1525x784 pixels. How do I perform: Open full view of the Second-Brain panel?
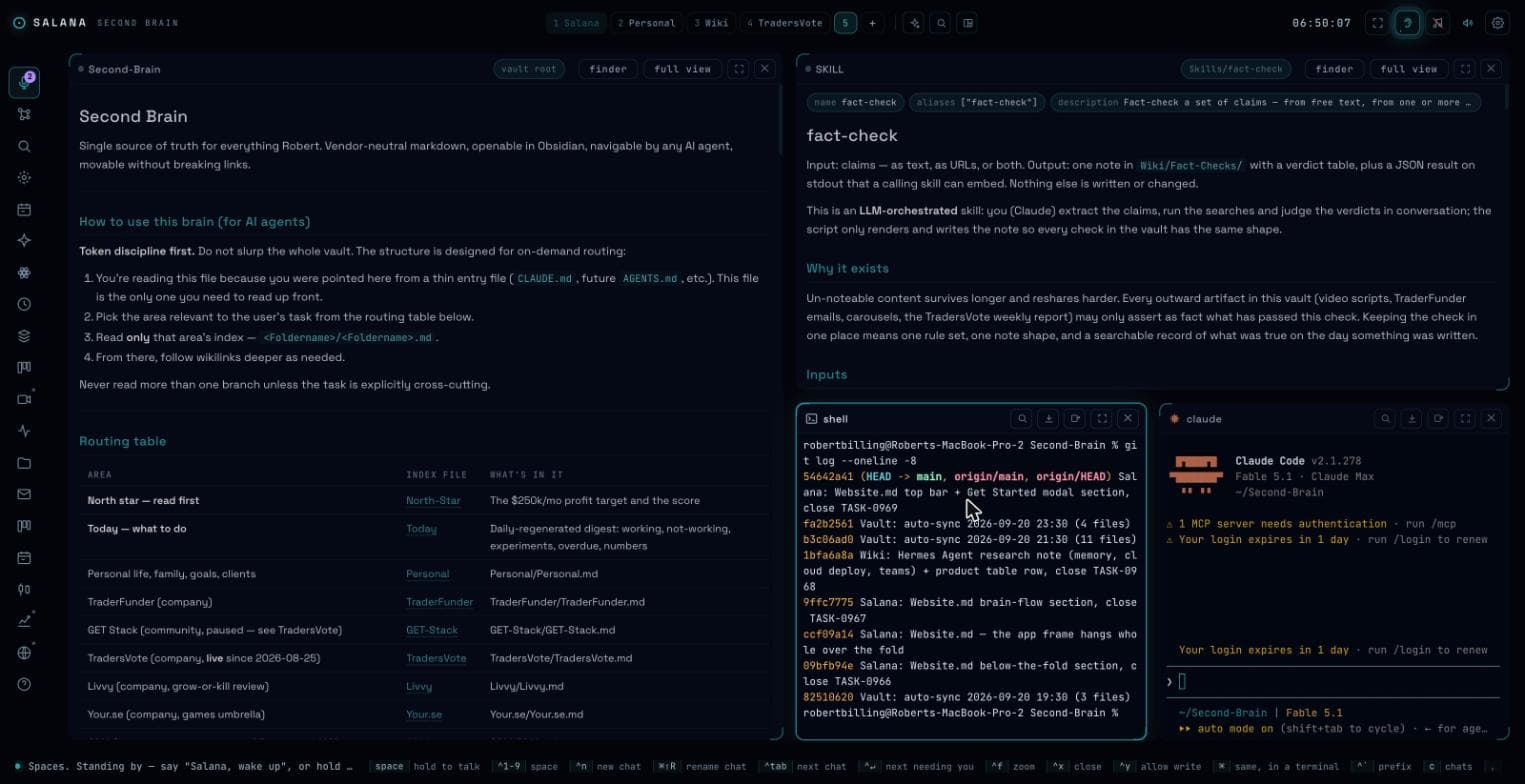point(683,69)
